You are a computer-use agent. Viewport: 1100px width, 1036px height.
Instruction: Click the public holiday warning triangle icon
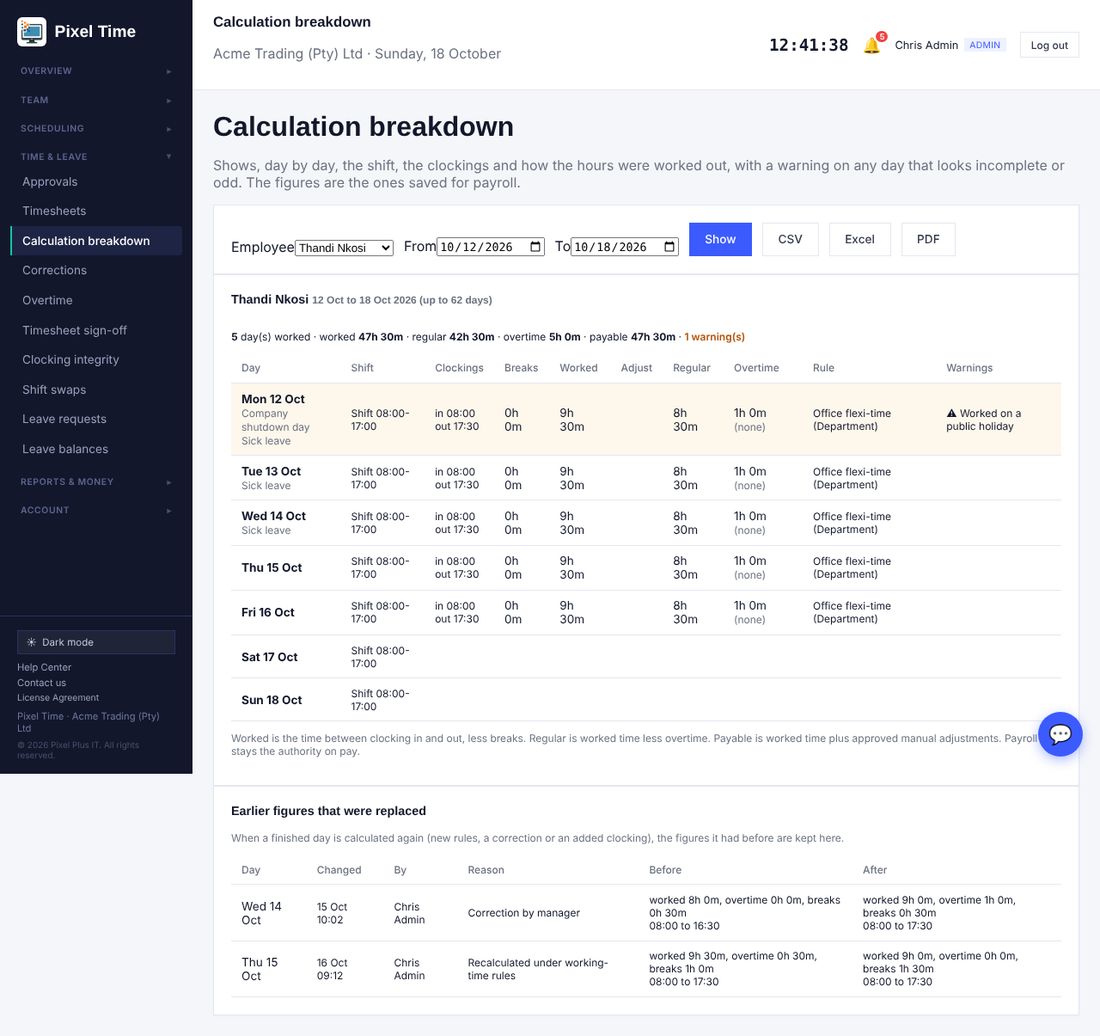pos(951,413)
